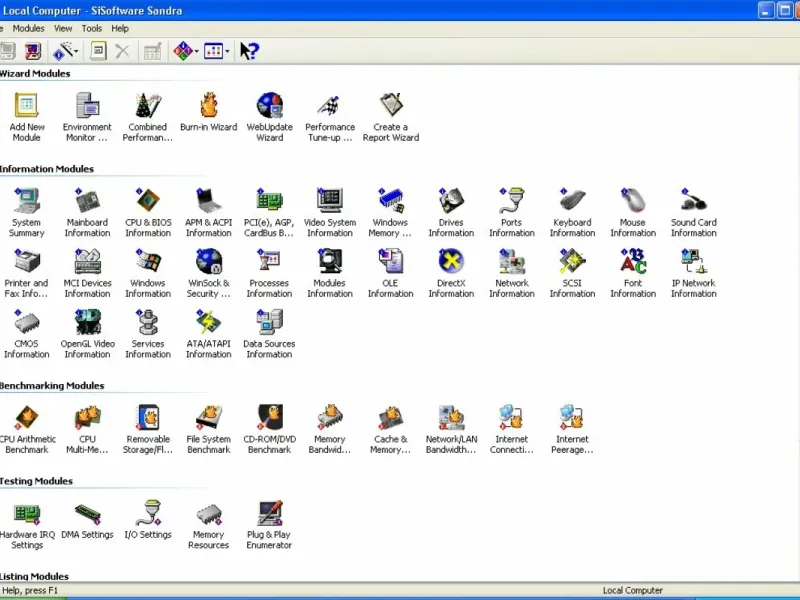Select the System Summary module
The image size is (800, 600).
coord(27,212)
